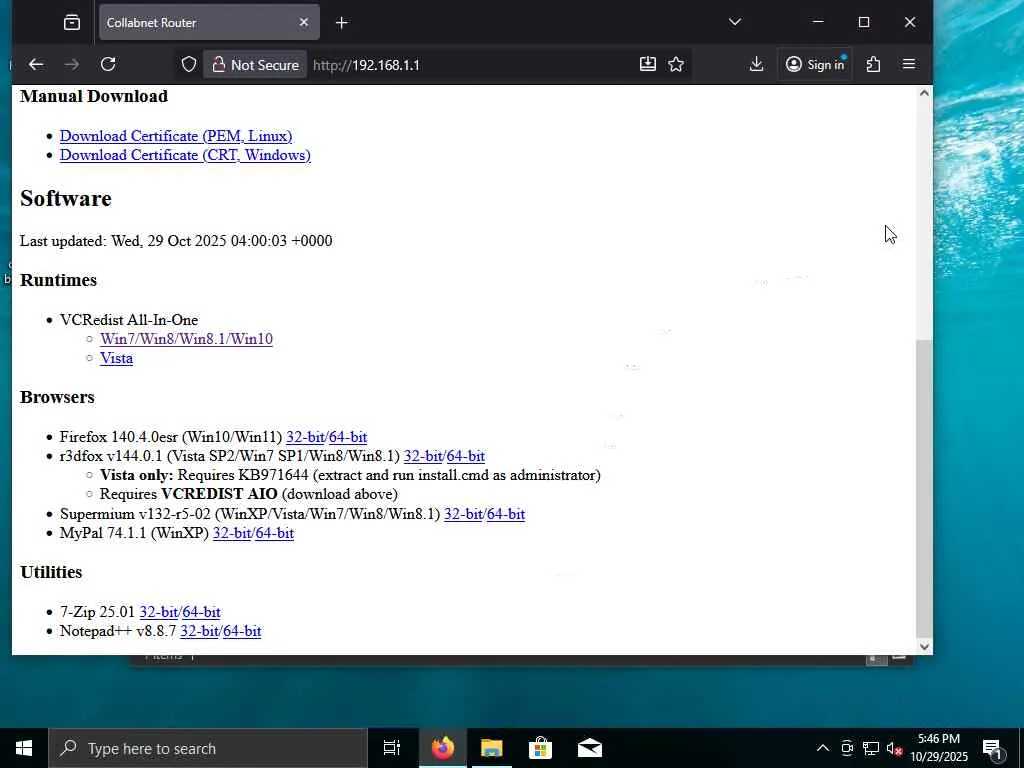Click the vertical scrollbar thumb
This screenshot has height=768, width=1024.
[x=924, y=487]
